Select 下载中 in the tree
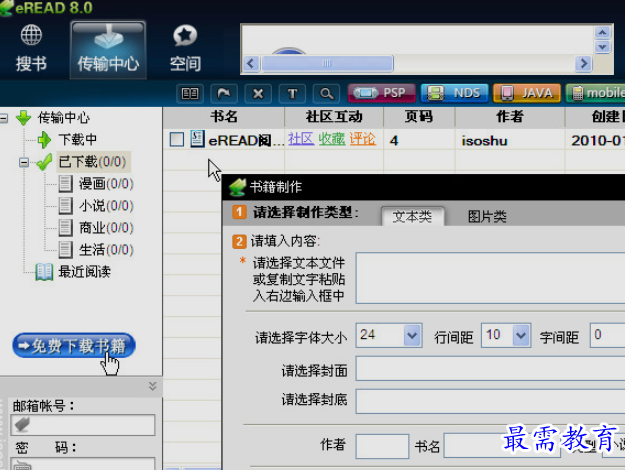The height and width of the screenshot is (470, 625). click(x=77, y=140)
